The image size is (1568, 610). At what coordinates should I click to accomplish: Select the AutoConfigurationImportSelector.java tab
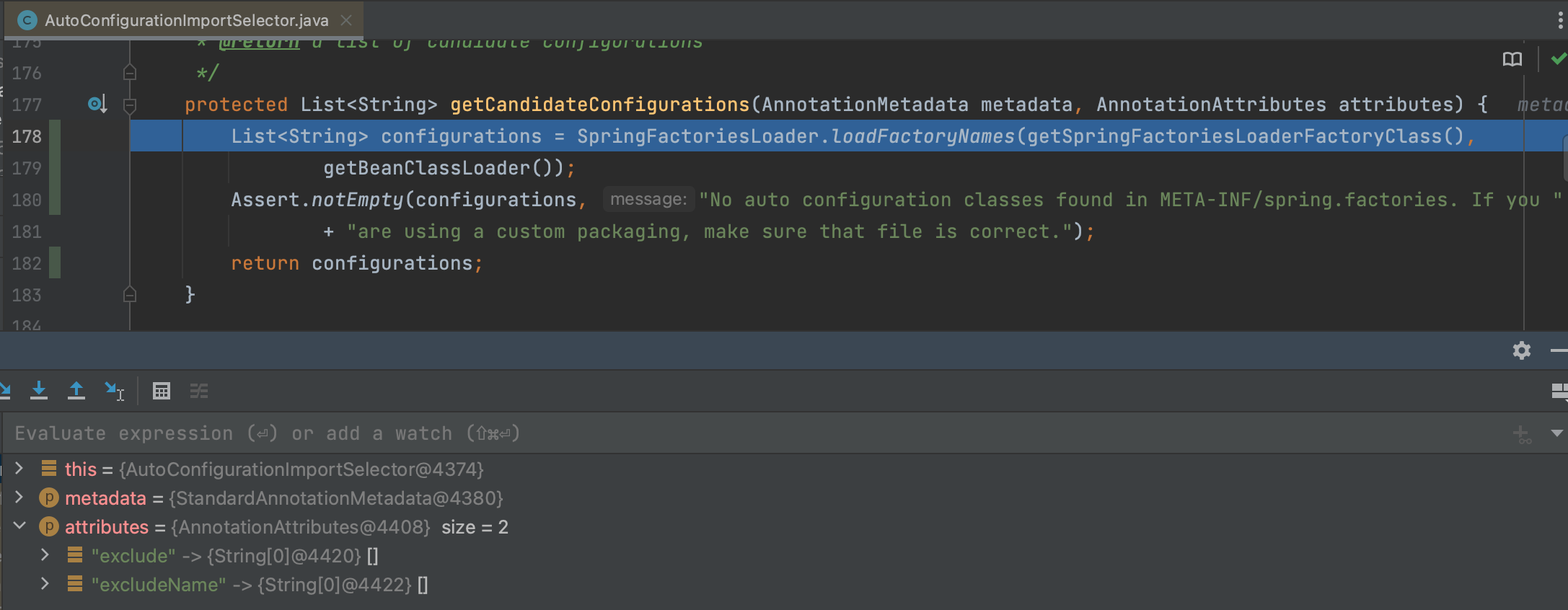pos(186,20)
